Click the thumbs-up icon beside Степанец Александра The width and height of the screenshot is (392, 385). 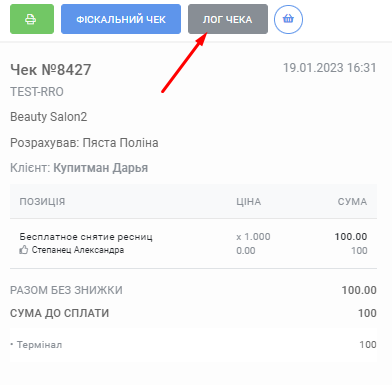(23, 250)
